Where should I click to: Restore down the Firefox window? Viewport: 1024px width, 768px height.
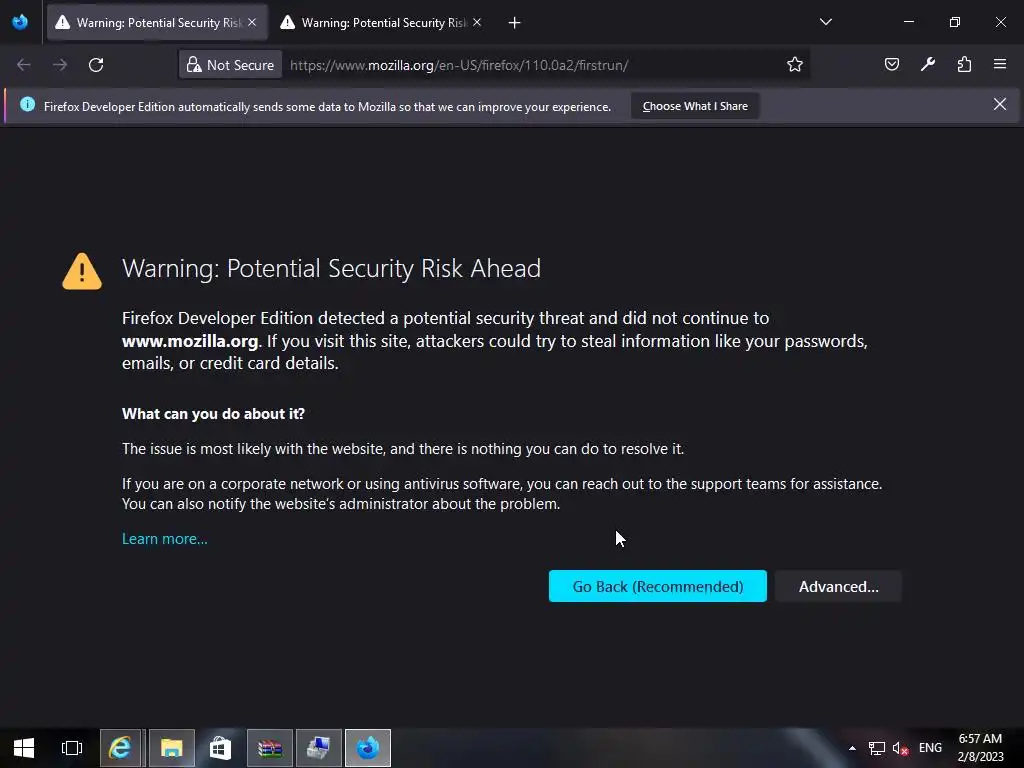pyautogui.click(x=955, y=22)
